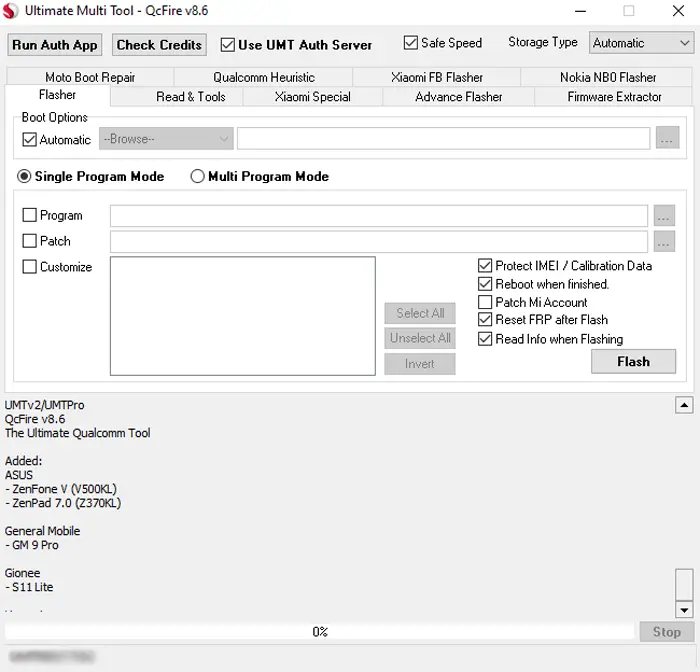Open the Storage Type dropdown
Screen dimensions: 700x672
point(641,43)
